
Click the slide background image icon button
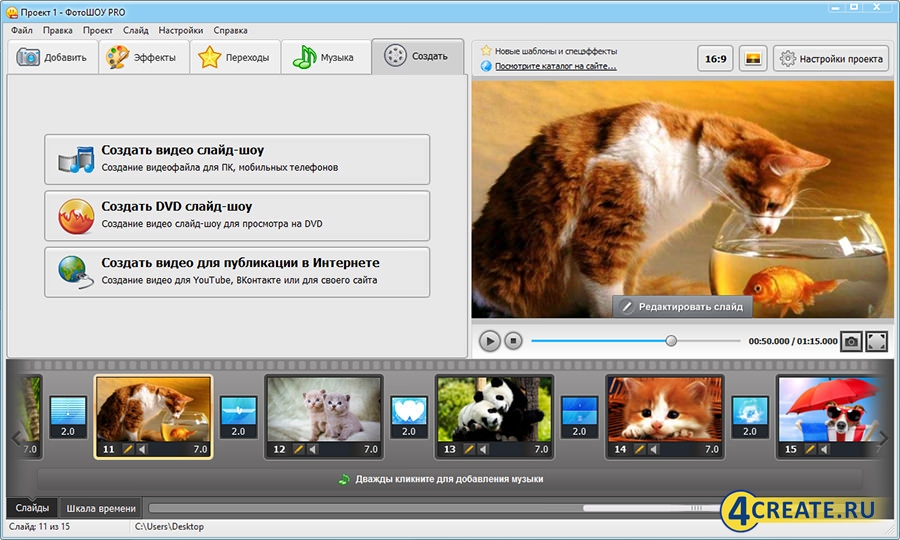coord(752,59)
